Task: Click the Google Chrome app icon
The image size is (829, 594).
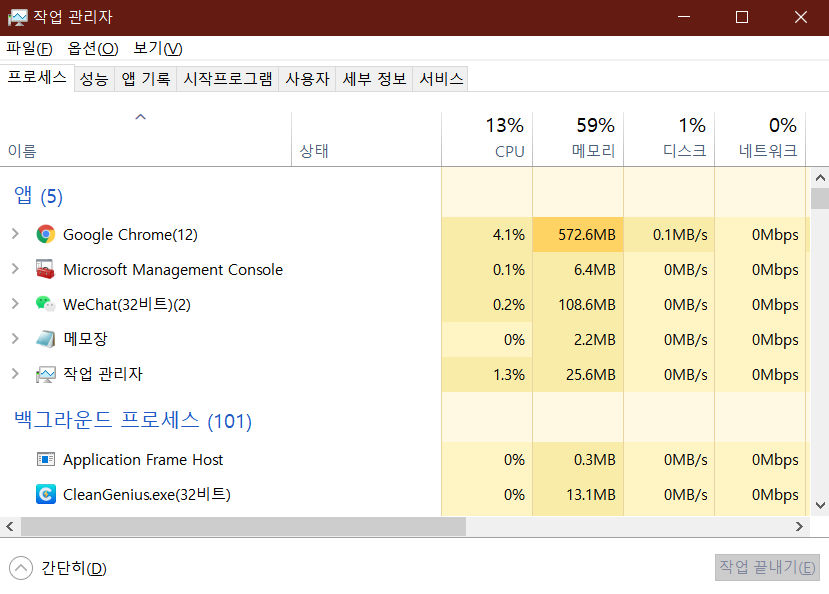Action: pos(46,234)
